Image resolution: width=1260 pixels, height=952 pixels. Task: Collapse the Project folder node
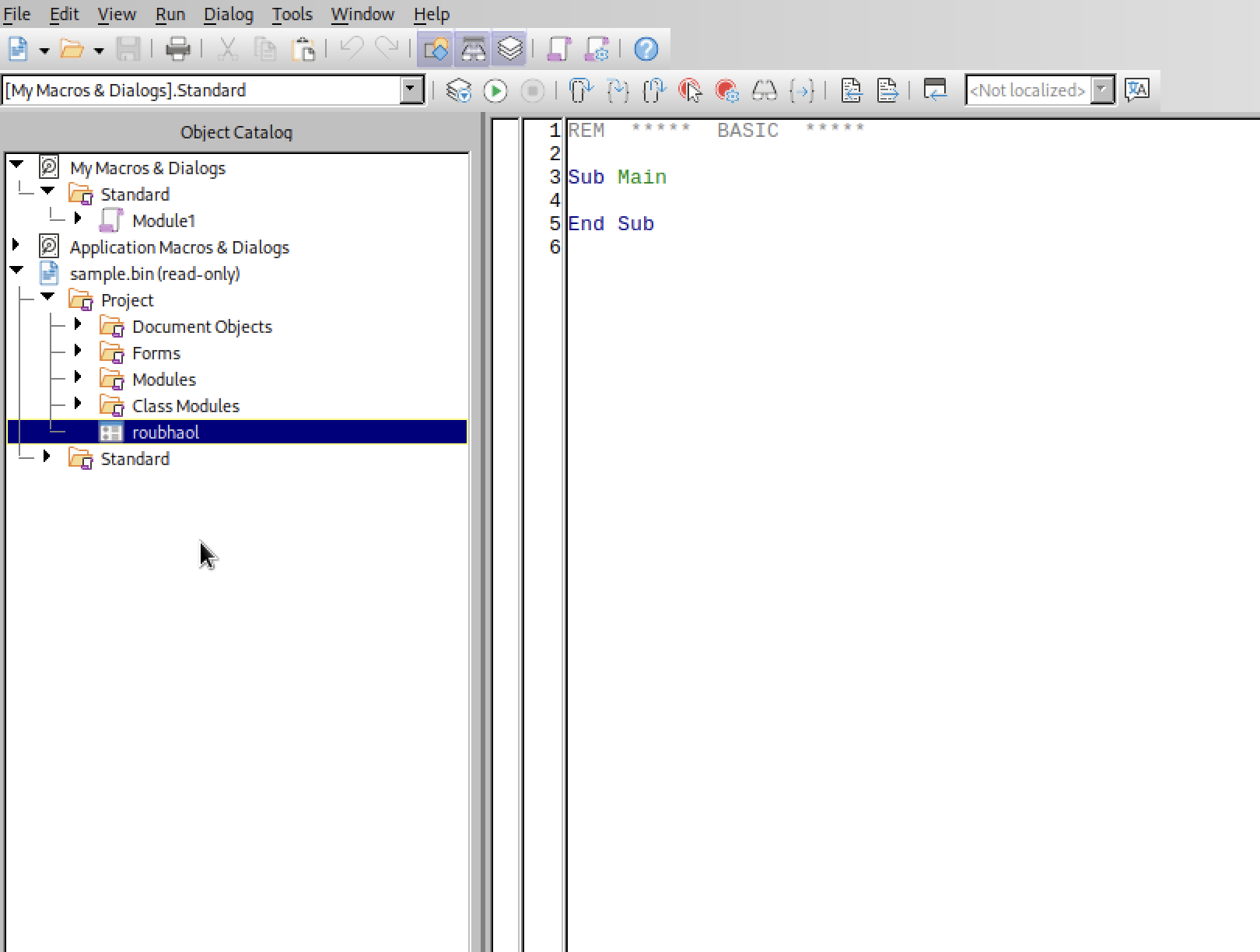pos(47,296)
